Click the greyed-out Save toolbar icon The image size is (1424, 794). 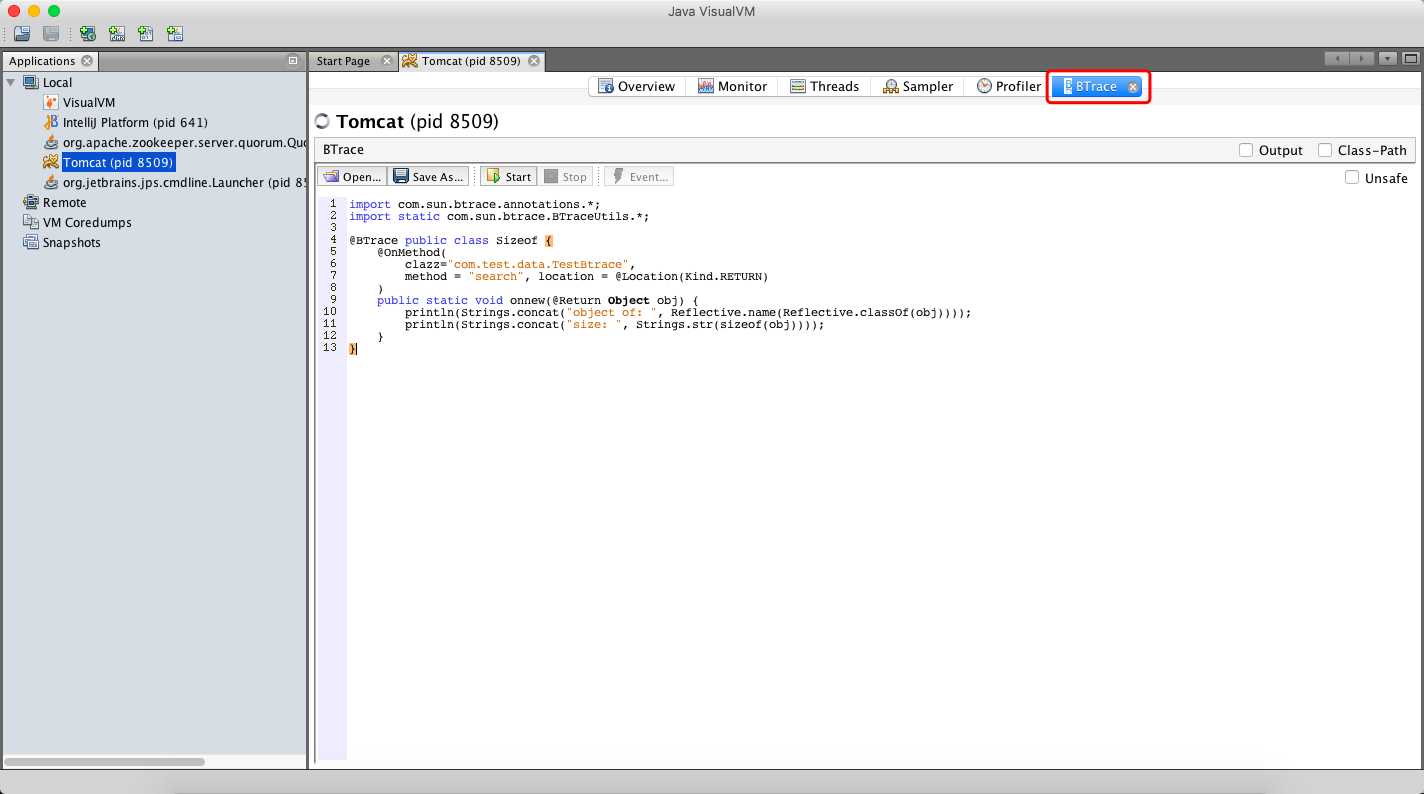pos(51,34)
